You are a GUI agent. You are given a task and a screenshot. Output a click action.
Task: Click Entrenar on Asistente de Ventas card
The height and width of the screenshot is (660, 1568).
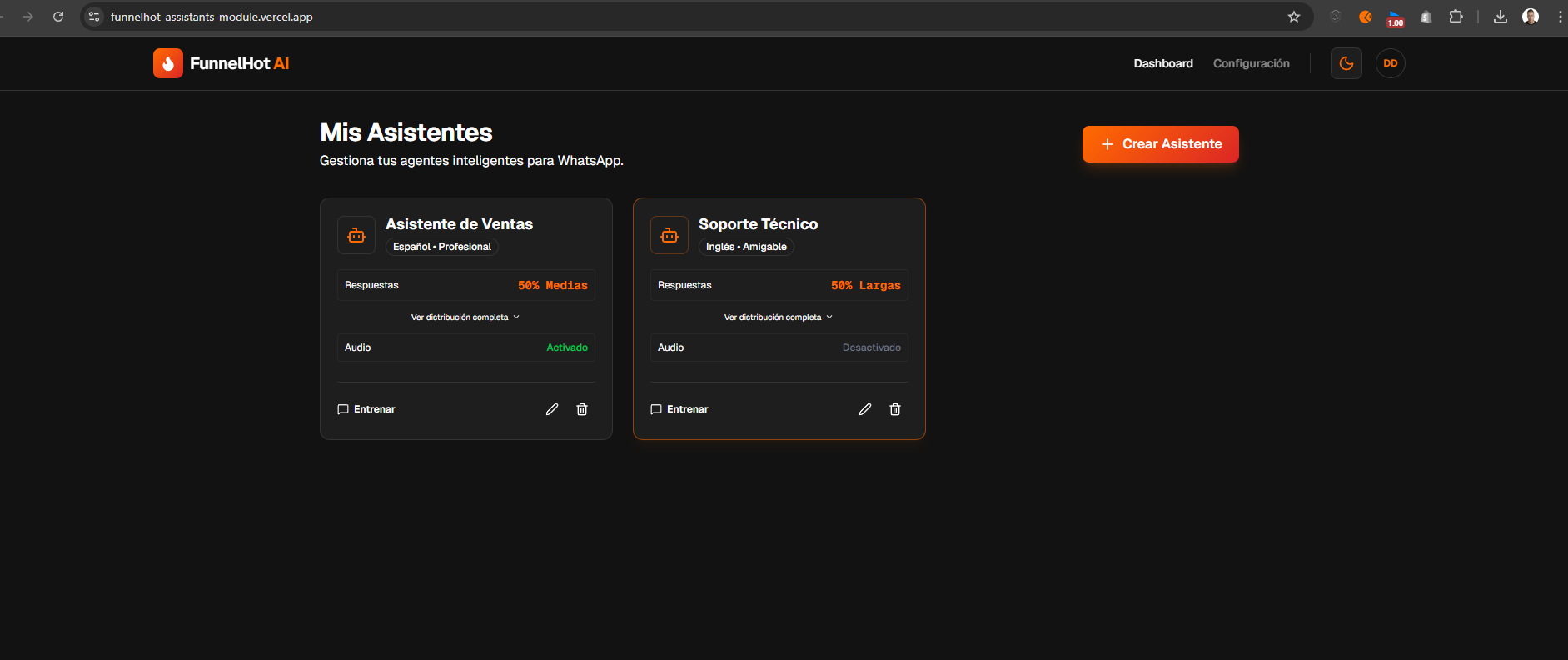click(x=366, y=409)
